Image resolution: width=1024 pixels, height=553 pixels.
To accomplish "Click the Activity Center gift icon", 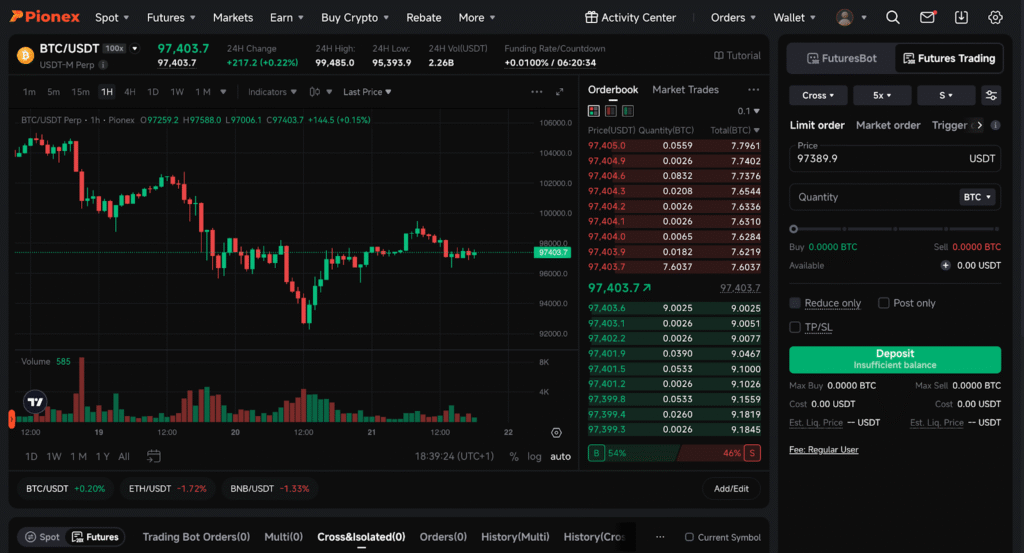I will tap(591, 18).
